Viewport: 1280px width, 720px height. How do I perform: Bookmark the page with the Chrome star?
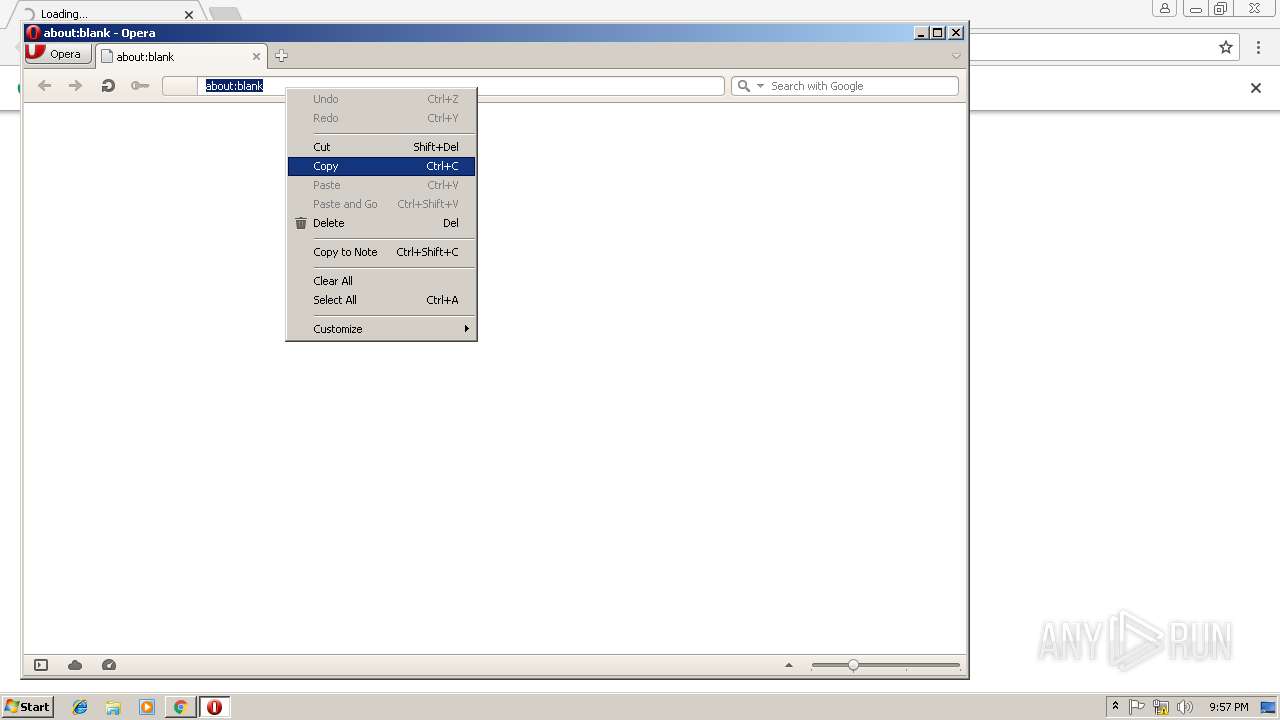pyautogui.click(x=1226, y=47)
